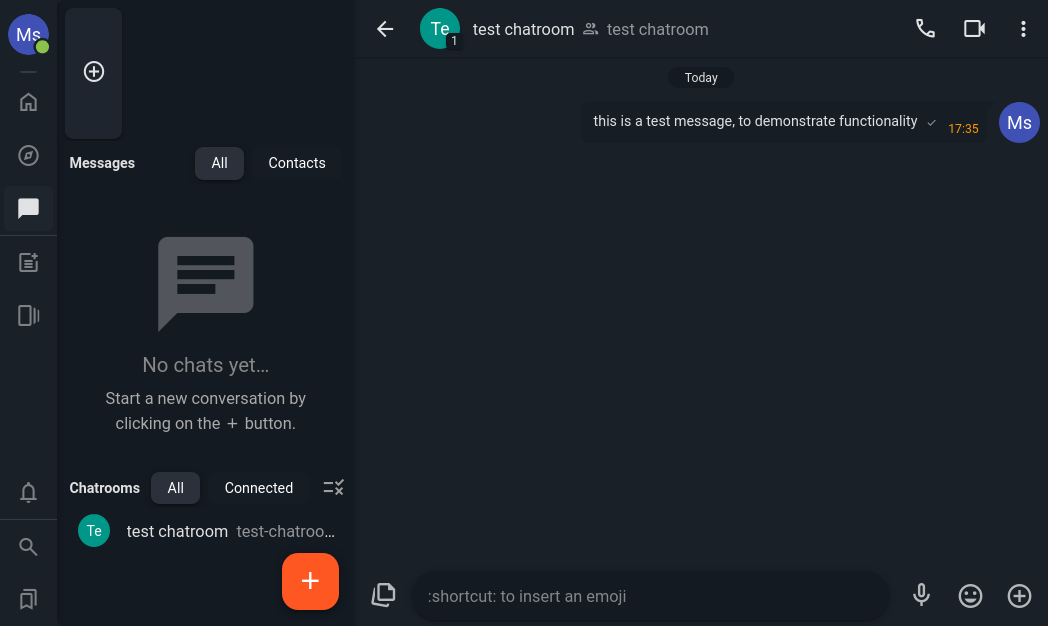
Task: Open the three-dot chatroom options menu
Action: click(1023, 28)
